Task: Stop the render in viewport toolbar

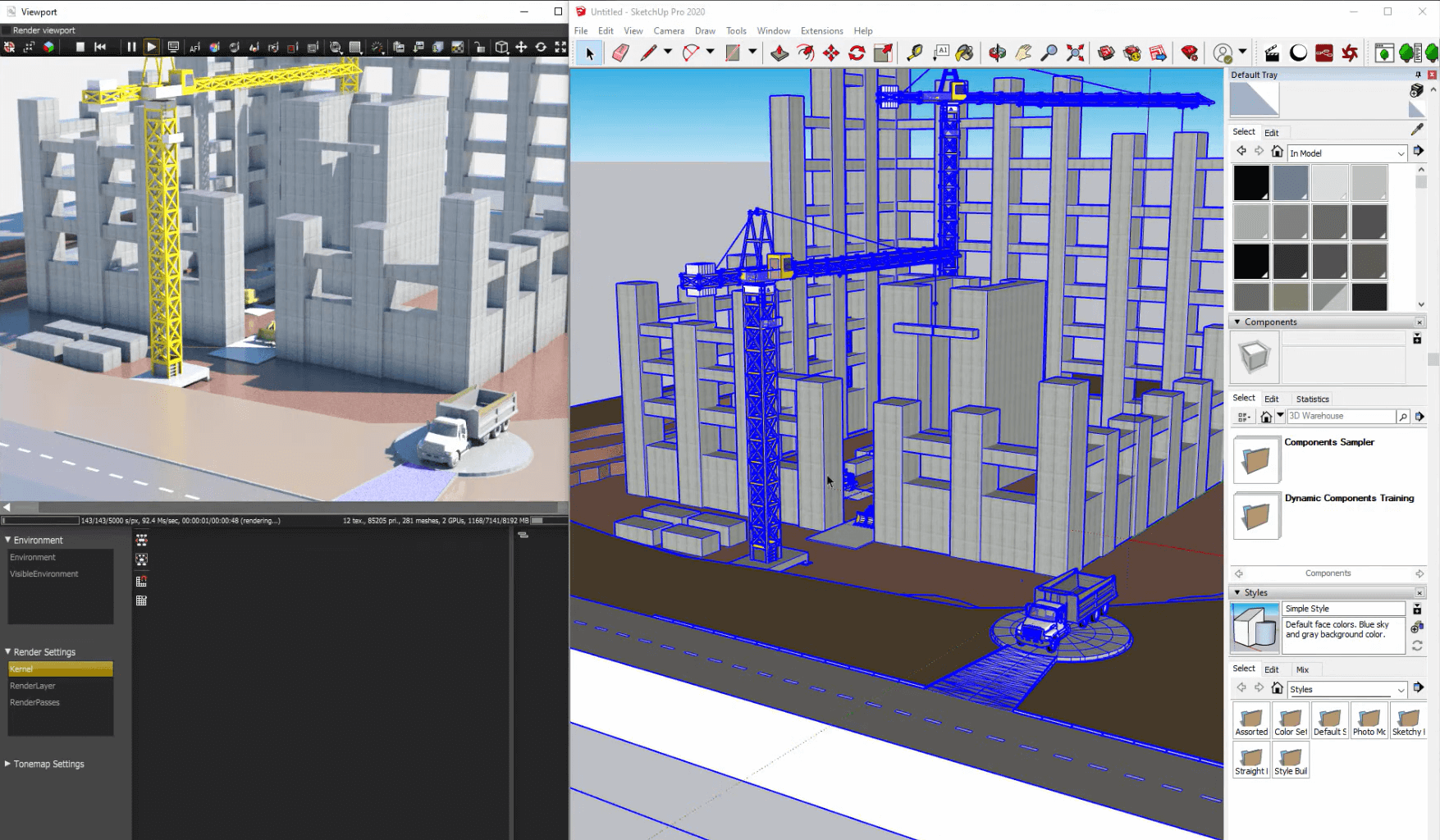Action: (80, 48)
